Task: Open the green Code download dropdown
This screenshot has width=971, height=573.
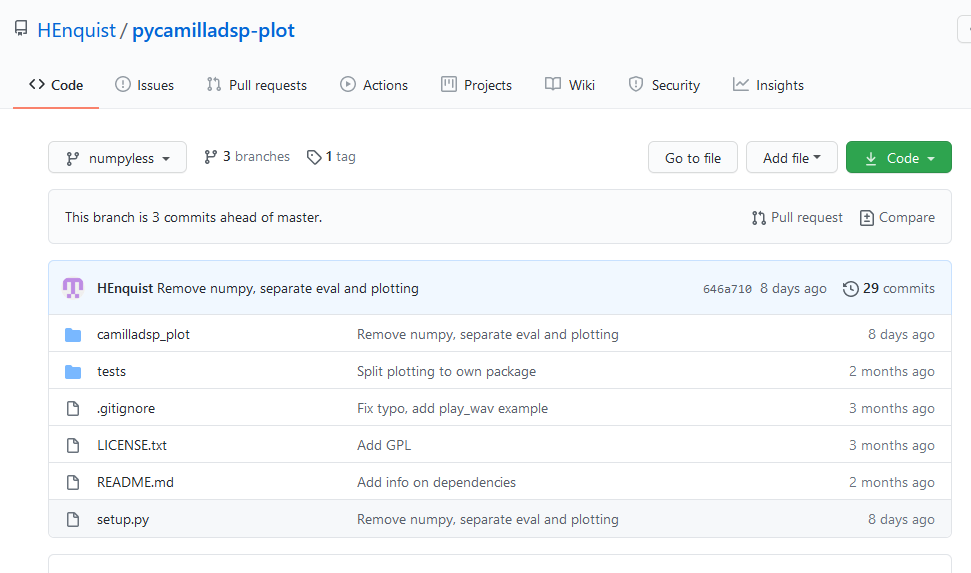Action: (899, 157)
